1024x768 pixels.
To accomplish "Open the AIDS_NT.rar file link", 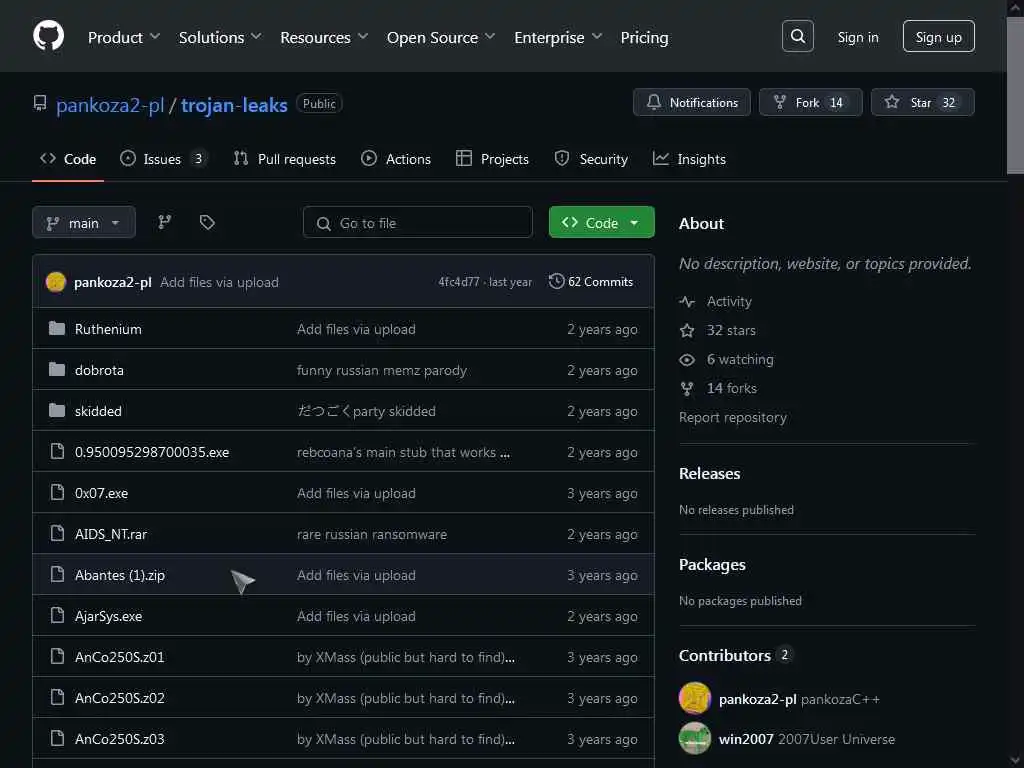I will [111, 534].
